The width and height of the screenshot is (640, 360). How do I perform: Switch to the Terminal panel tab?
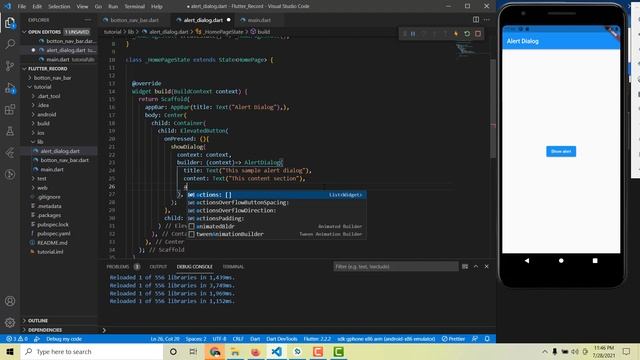click(x=233, y=267)
